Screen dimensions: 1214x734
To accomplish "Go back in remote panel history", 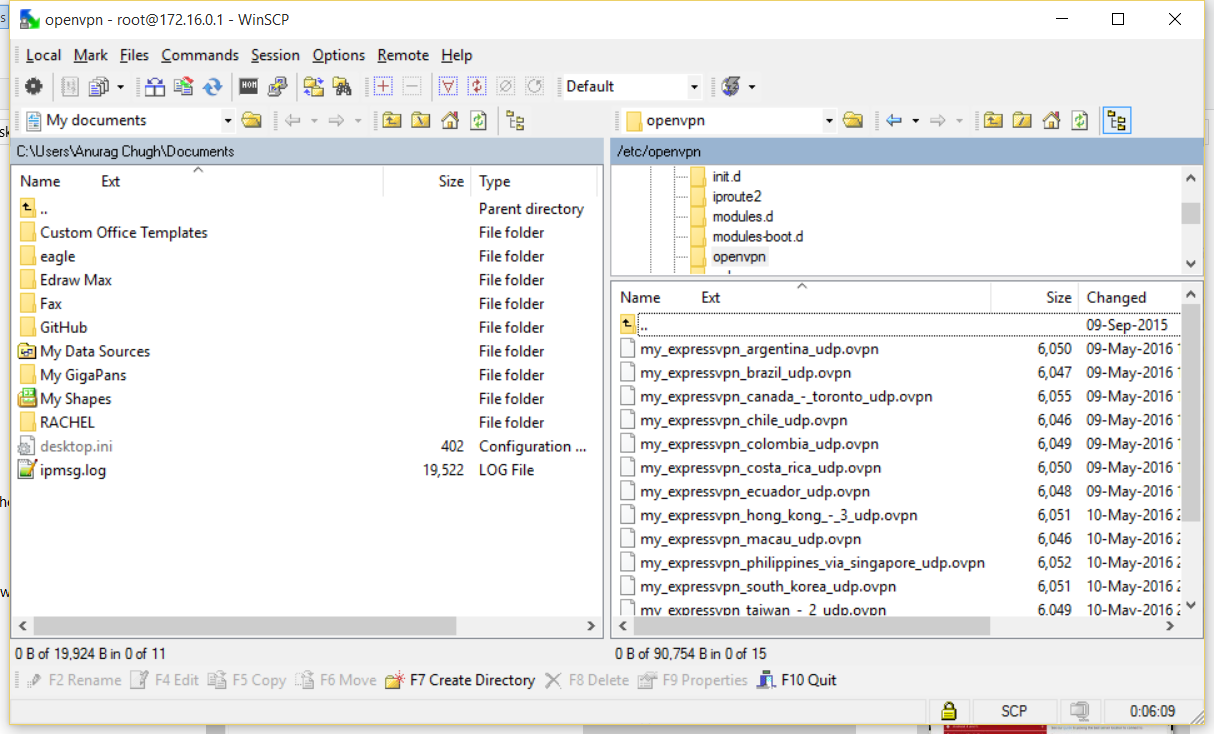I will click(x=894, y=121).
